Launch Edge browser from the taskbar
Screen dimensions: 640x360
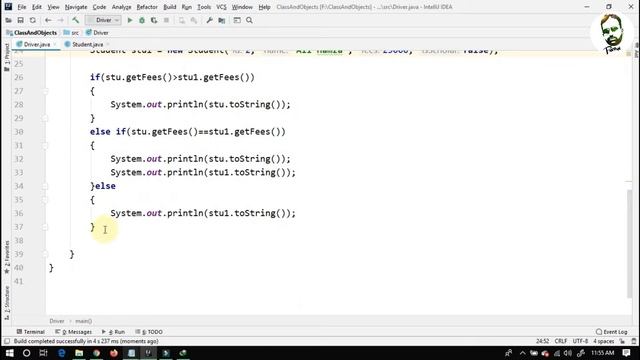click(x=62, y=353)
